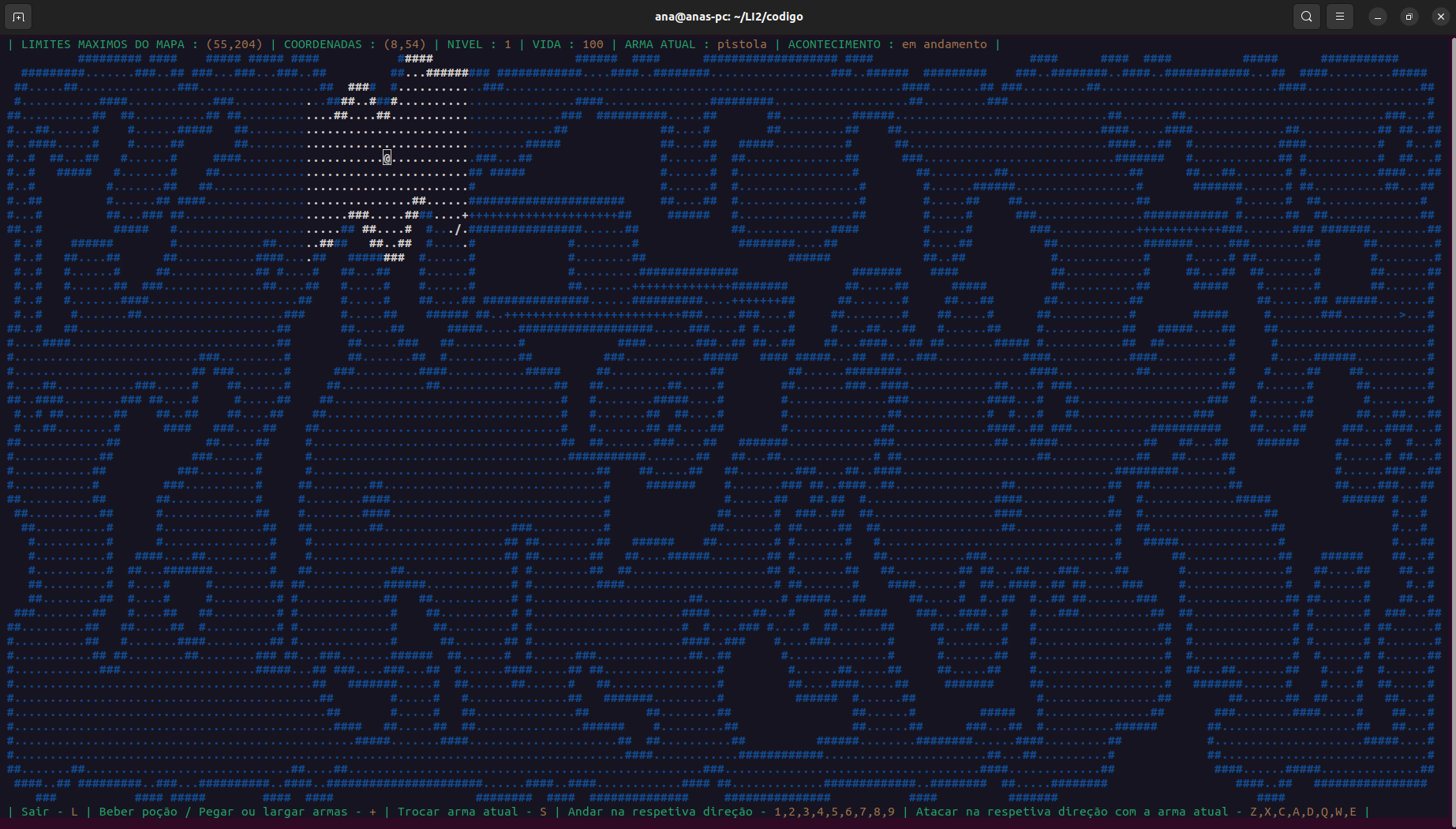The height and width of the screenshot is (829, 1456).
Task: Click the terminal search icon
Action: click(x=1307, y=17)
